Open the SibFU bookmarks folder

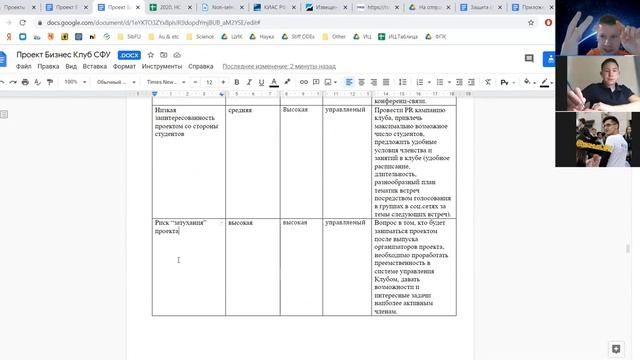(x=129, y=37)
